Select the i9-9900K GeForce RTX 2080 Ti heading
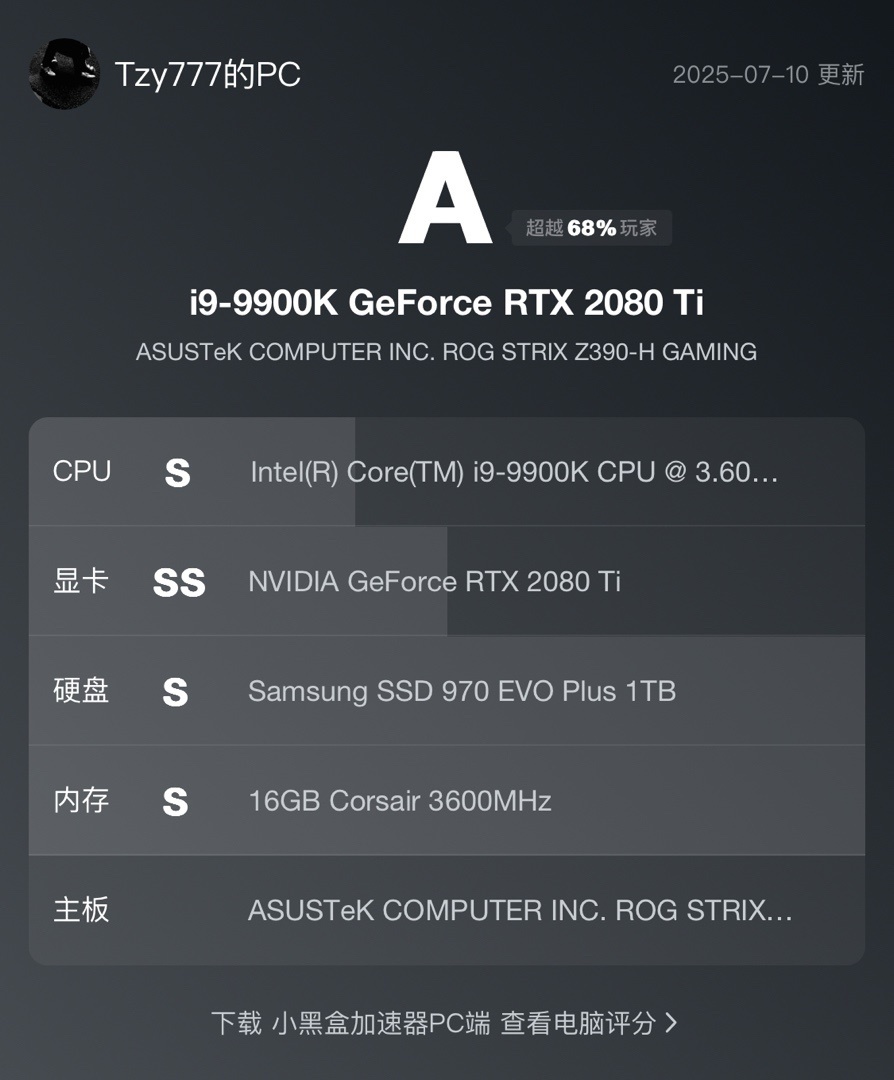The image size is (894, 1080). 446,302
